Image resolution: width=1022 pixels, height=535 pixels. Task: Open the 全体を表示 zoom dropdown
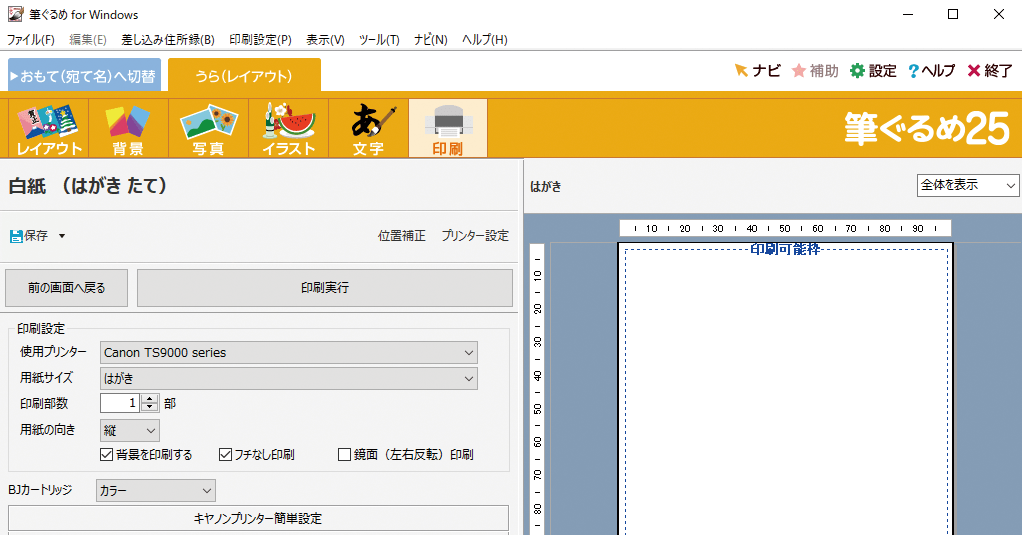coord(968,185)
